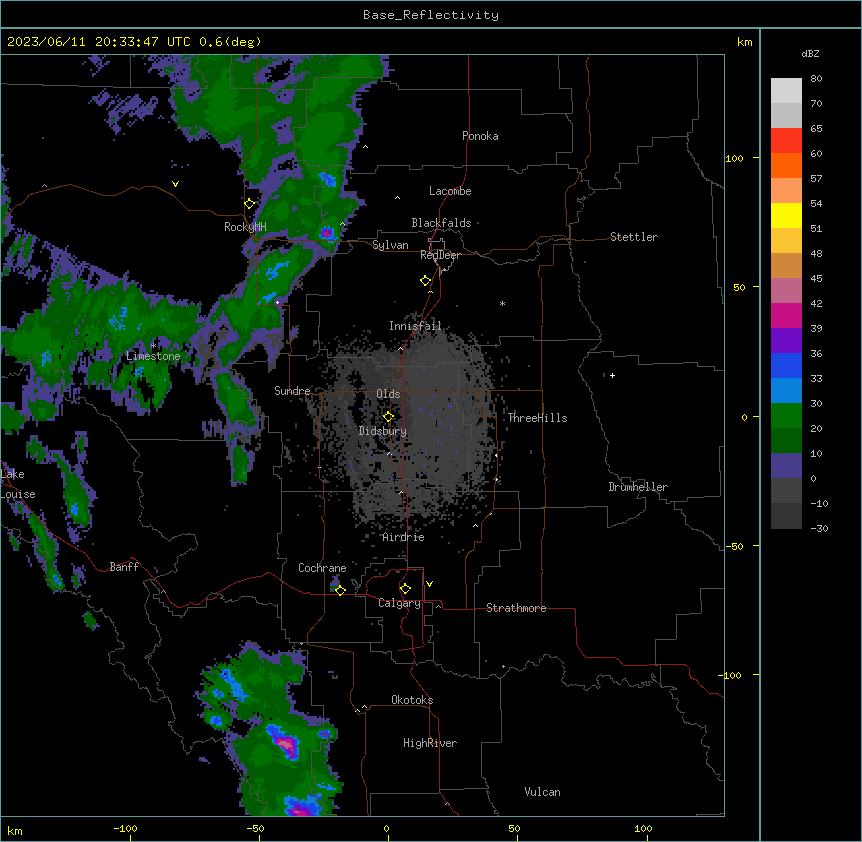Viewport: 862px width, 842px height.
Task: Click the Airdrie label
Action: point(403,537)
